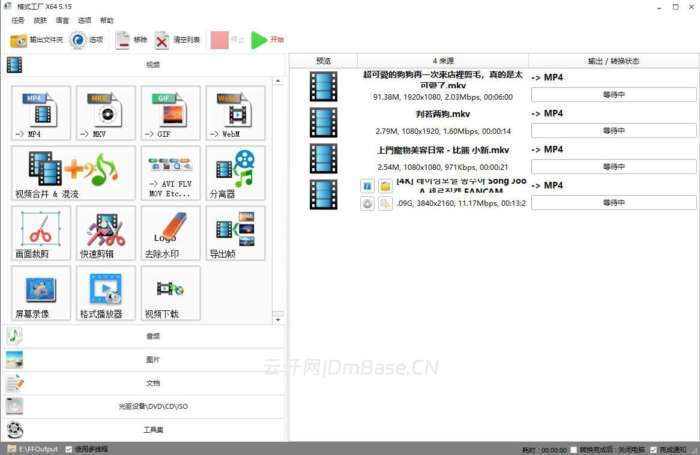The width and height of the screenshot is (700, 455).
Task: Open the 帮助 help menu
Action: (107, 21)
